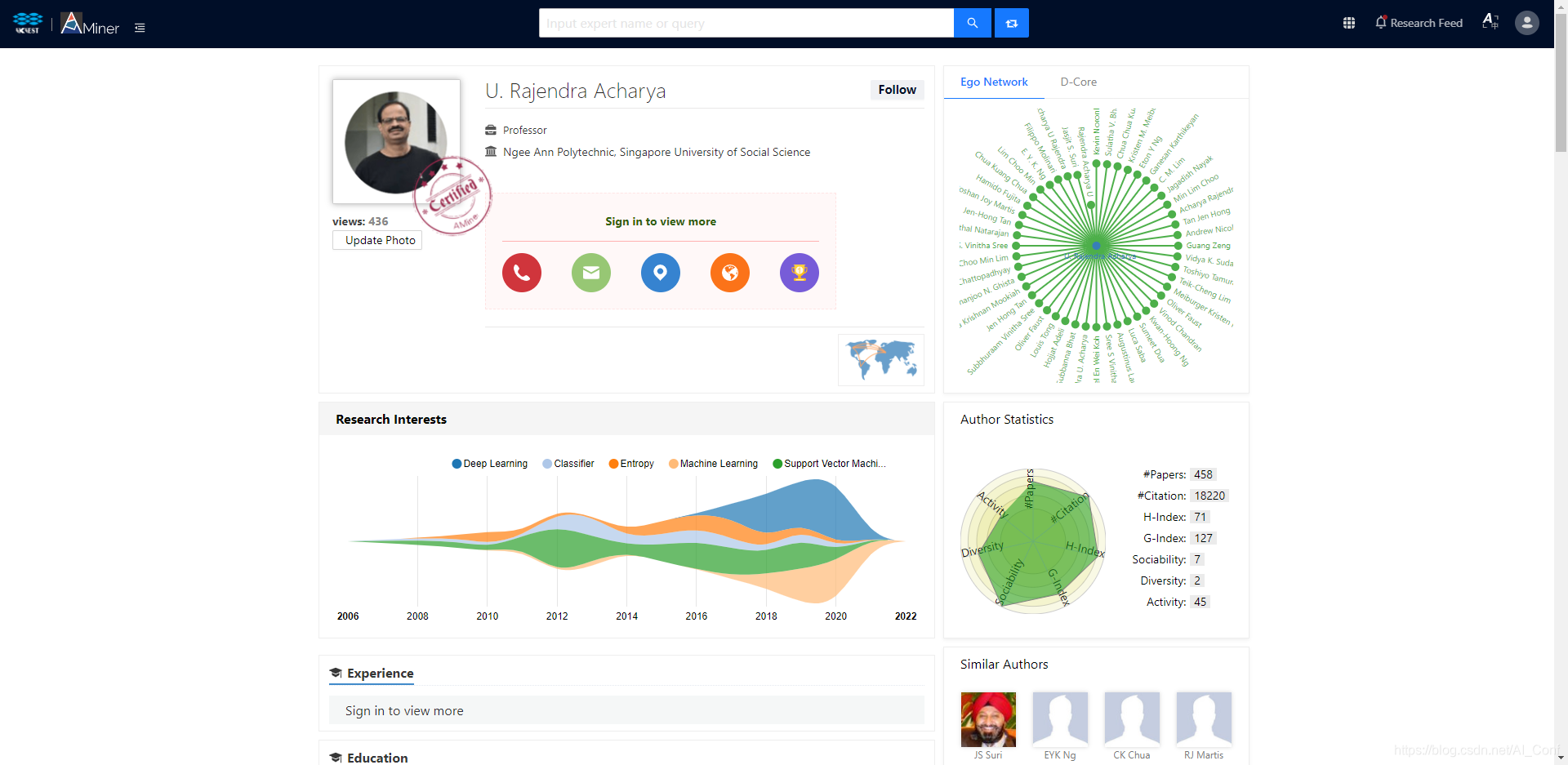Click the Author Statistics heading
This screenshot has height=765, width=1568.
point(1007,420)
